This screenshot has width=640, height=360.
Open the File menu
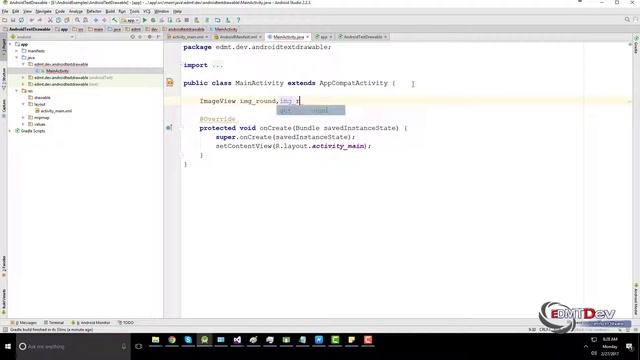pyautogui.click(x=5, y=11)
